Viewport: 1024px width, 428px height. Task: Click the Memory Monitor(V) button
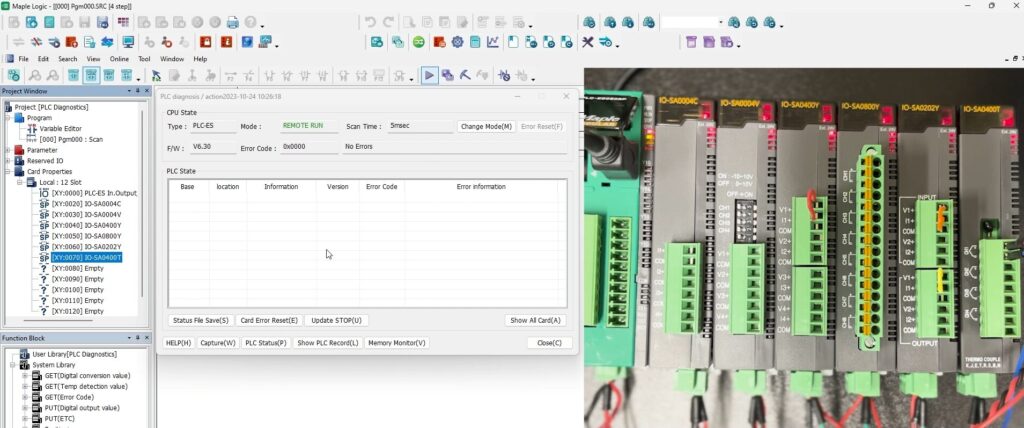click(397, 342)
